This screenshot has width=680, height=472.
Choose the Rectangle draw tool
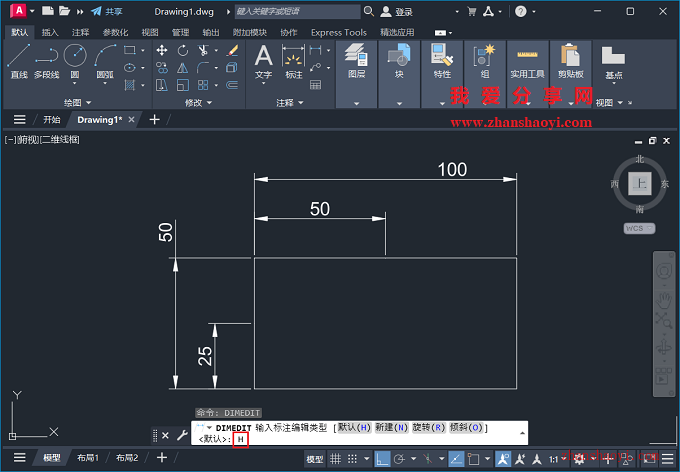pyautogui.click(x=130, y=50)
